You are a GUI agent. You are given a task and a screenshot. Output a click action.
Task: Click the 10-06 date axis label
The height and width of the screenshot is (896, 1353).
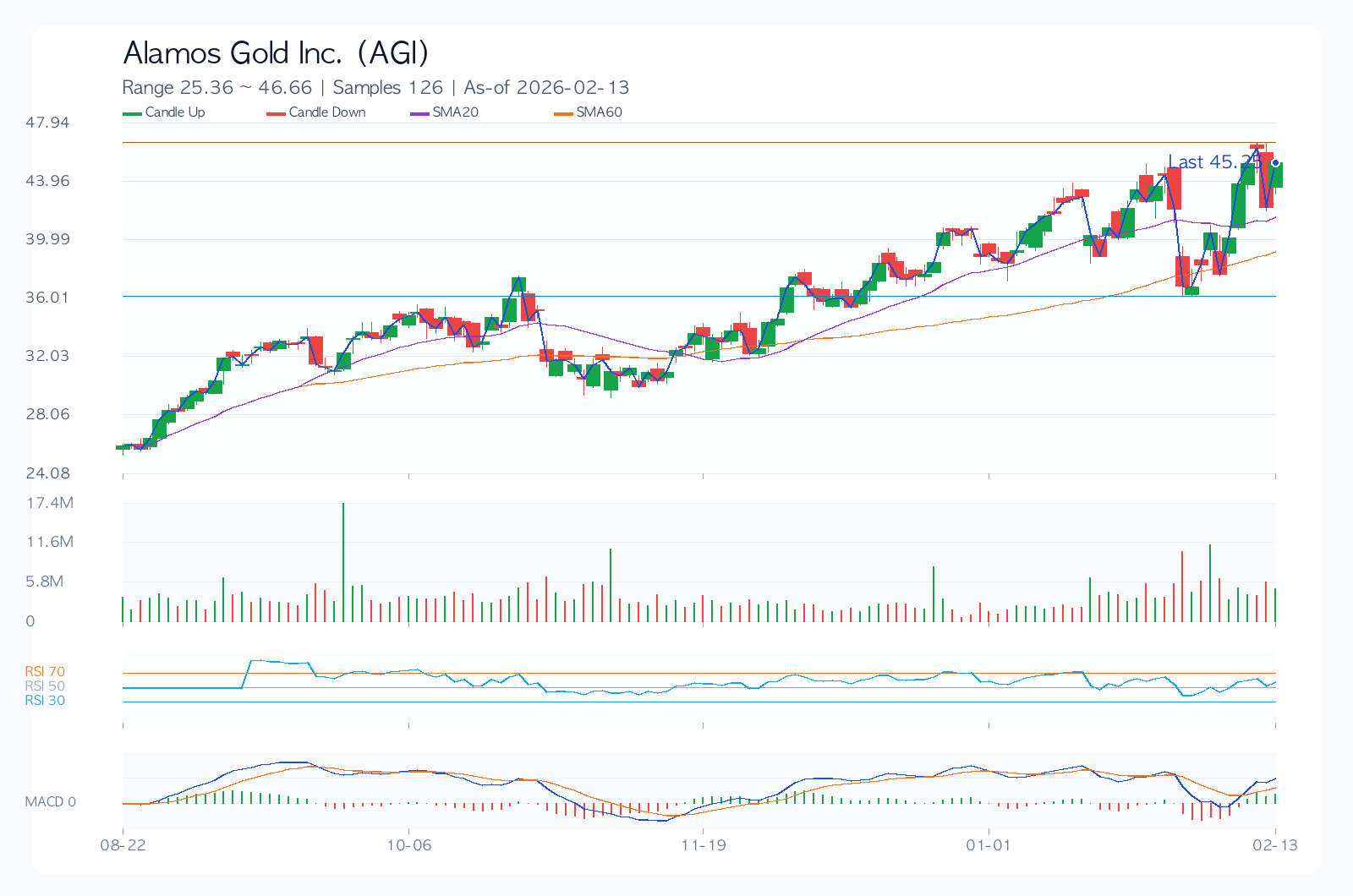pos(409,845)
